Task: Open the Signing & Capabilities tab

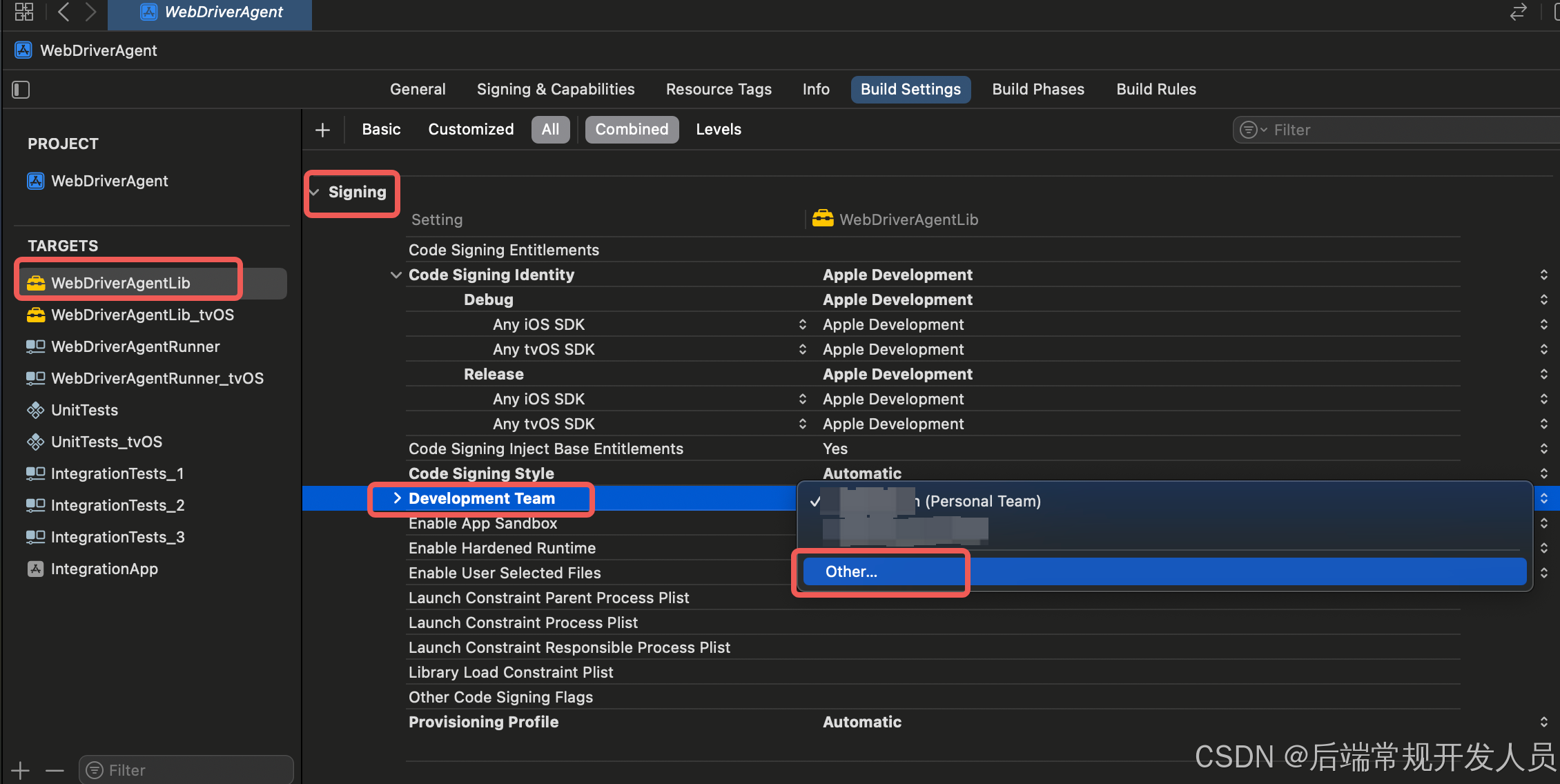Action: click(556, 90)
